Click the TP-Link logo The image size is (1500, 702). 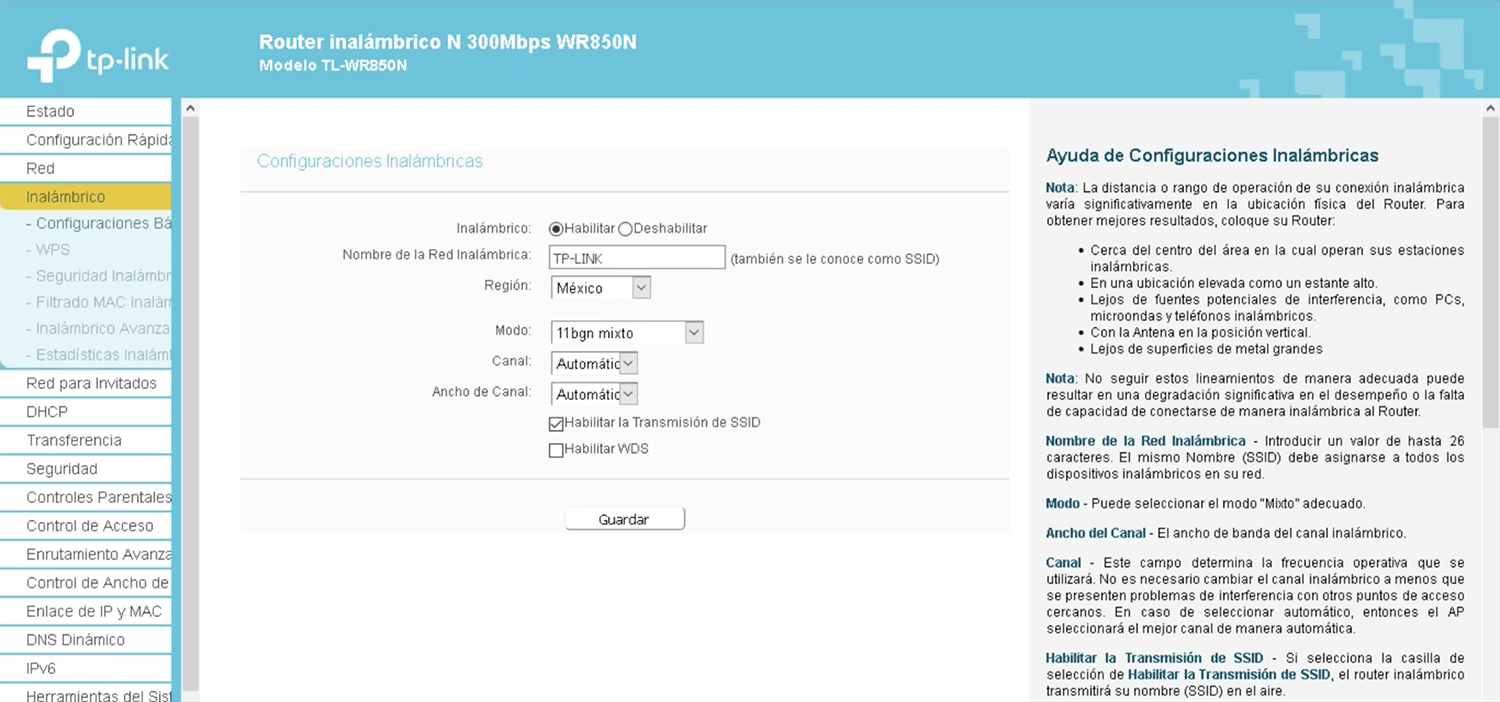pyautogui.click(x=97, y=56)
